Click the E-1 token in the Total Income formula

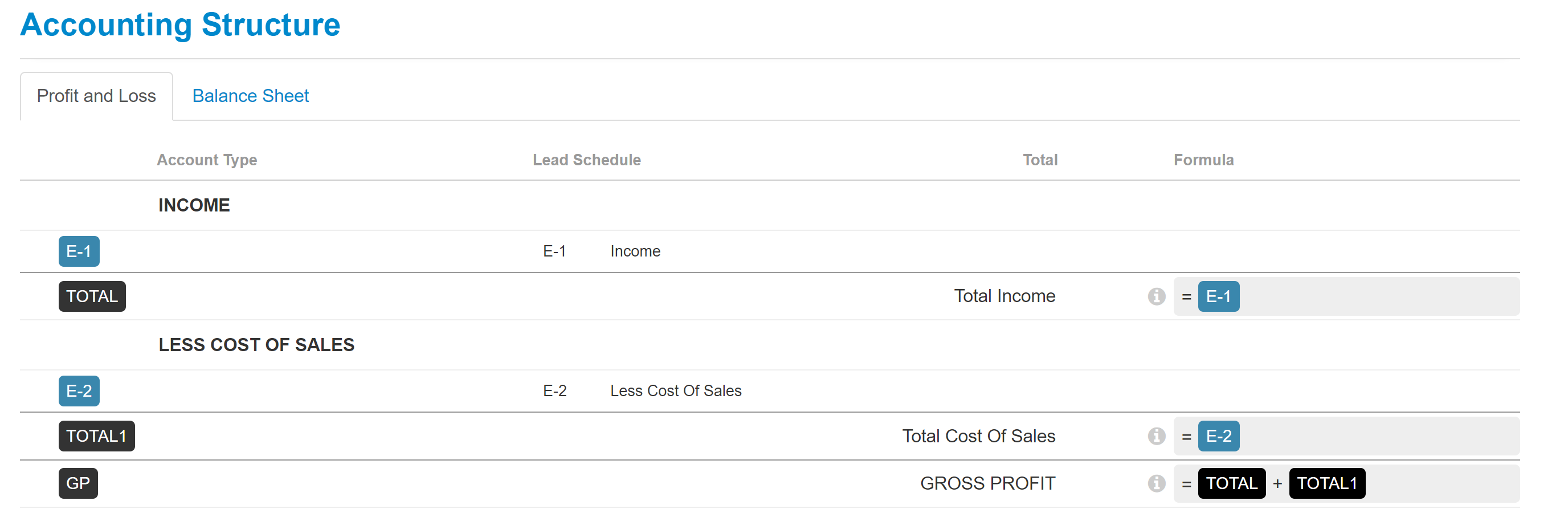coord(1219,296)
